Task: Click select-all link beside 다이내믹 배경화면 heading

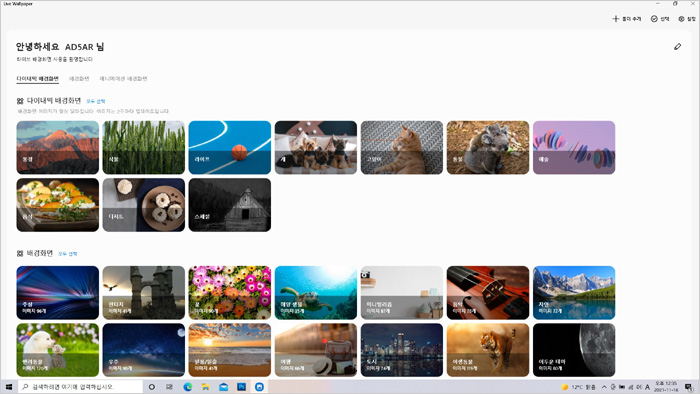Action: (x=96, y=101)
